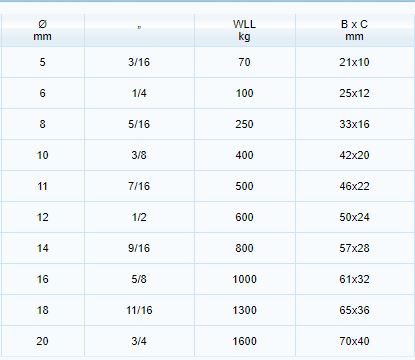Click the 250 WLL value
415x360 pixels.
click(x=245, y=124)
